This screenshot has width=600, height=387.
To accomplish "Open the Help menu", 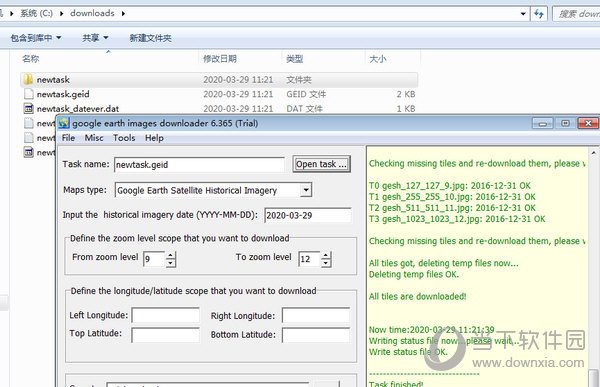I will [x=154, y=138].
